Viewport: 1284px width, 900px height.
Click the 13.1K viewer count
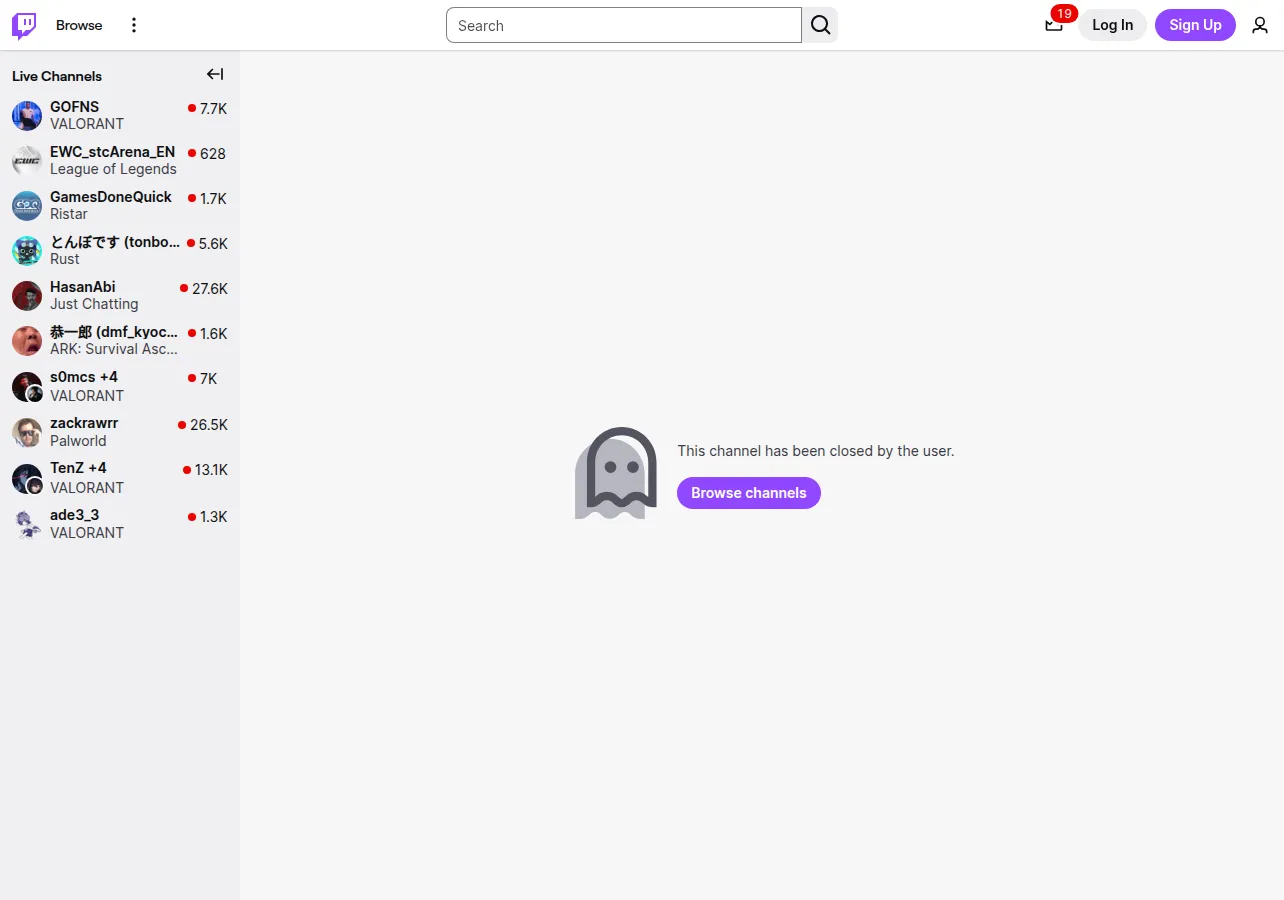[211, 470]
